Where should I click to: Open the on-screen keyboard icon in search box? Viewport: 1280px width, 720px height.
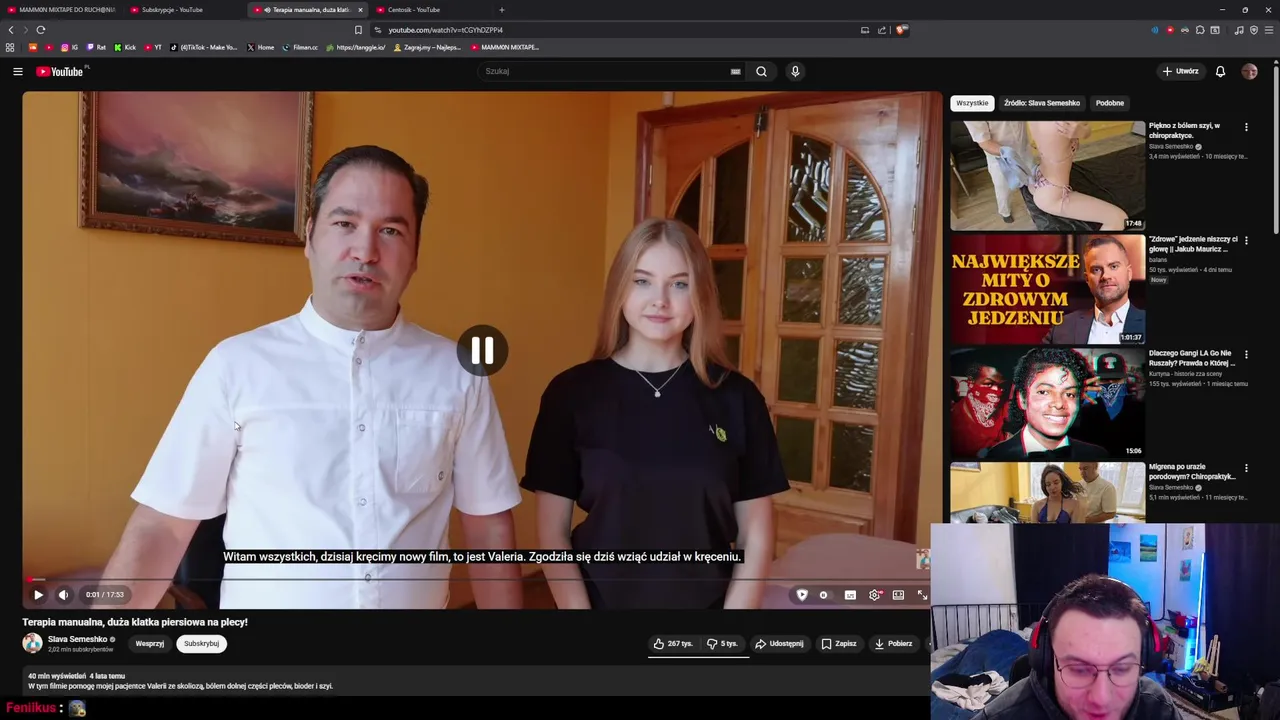735,71
